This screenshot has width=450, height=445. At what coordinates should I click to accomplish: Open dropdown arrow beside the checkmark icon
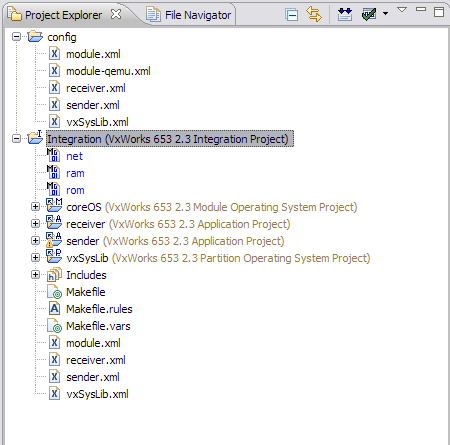coord(385,14)
